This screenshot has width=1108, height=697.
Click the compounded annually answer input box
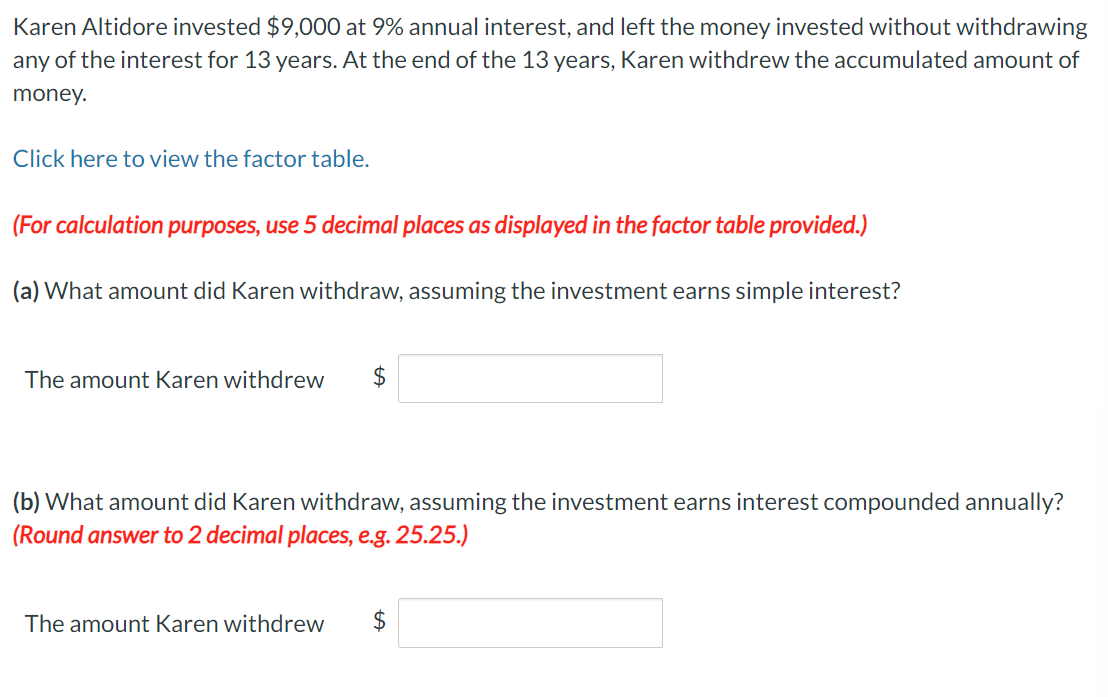click(x=530, y=623)
